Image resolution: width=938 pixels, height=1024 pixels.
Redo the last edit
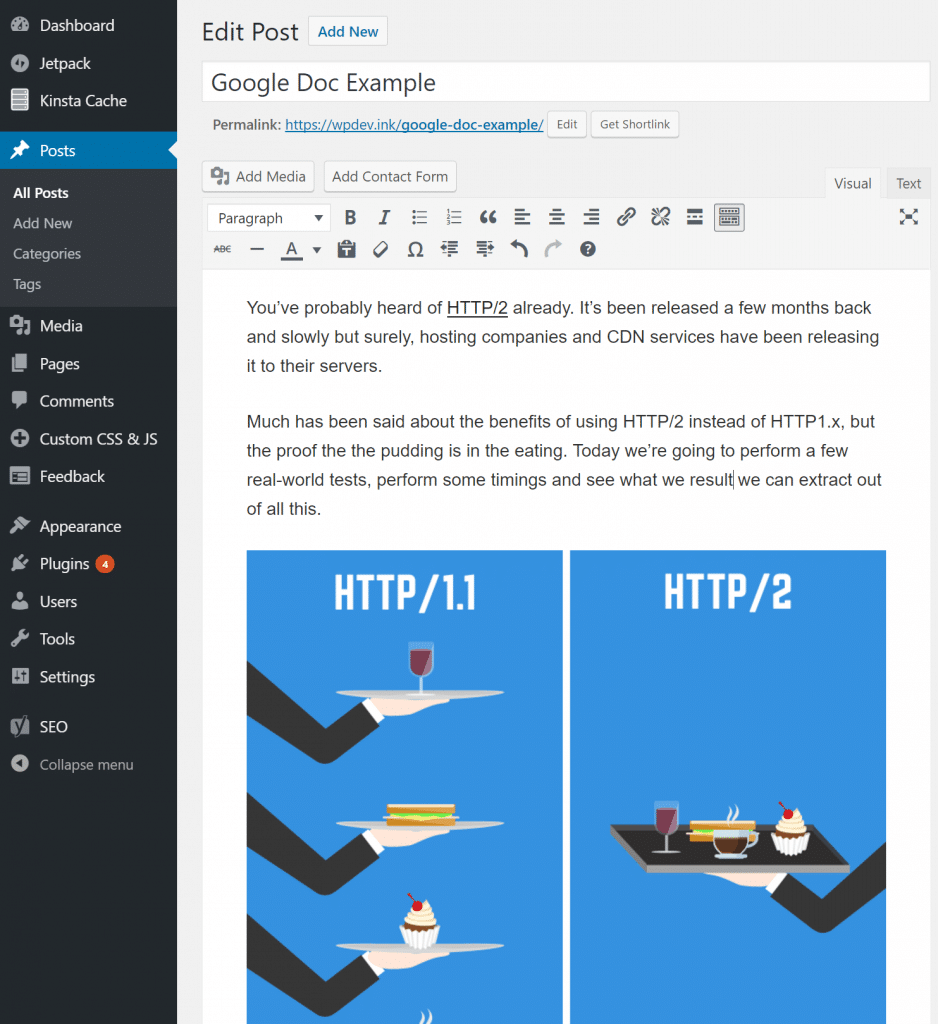(x=553, y=249)
